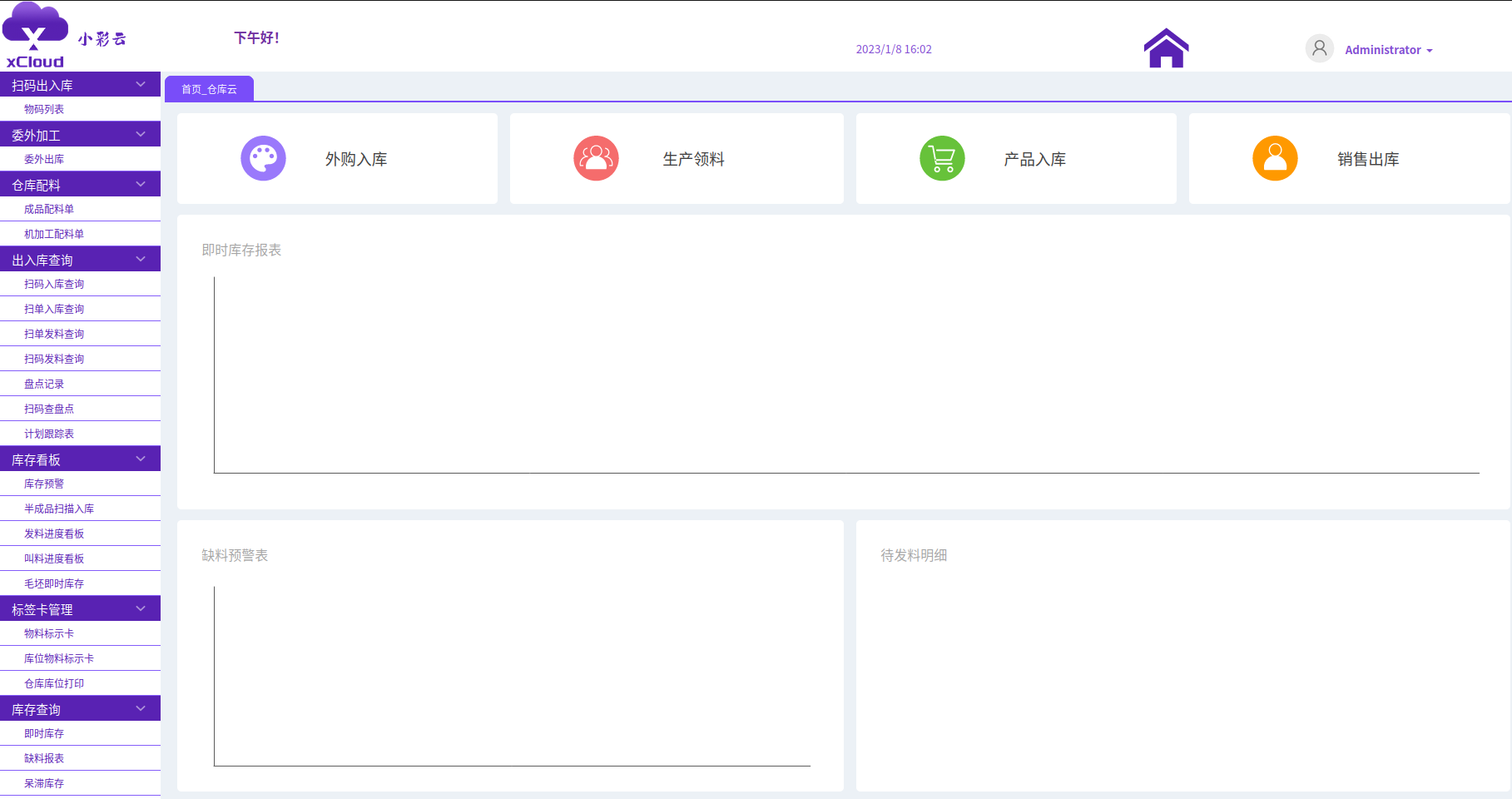
Task: Click the purple palette icon for 外购入库
Action: pyautogui.click(x=263, y=158)
